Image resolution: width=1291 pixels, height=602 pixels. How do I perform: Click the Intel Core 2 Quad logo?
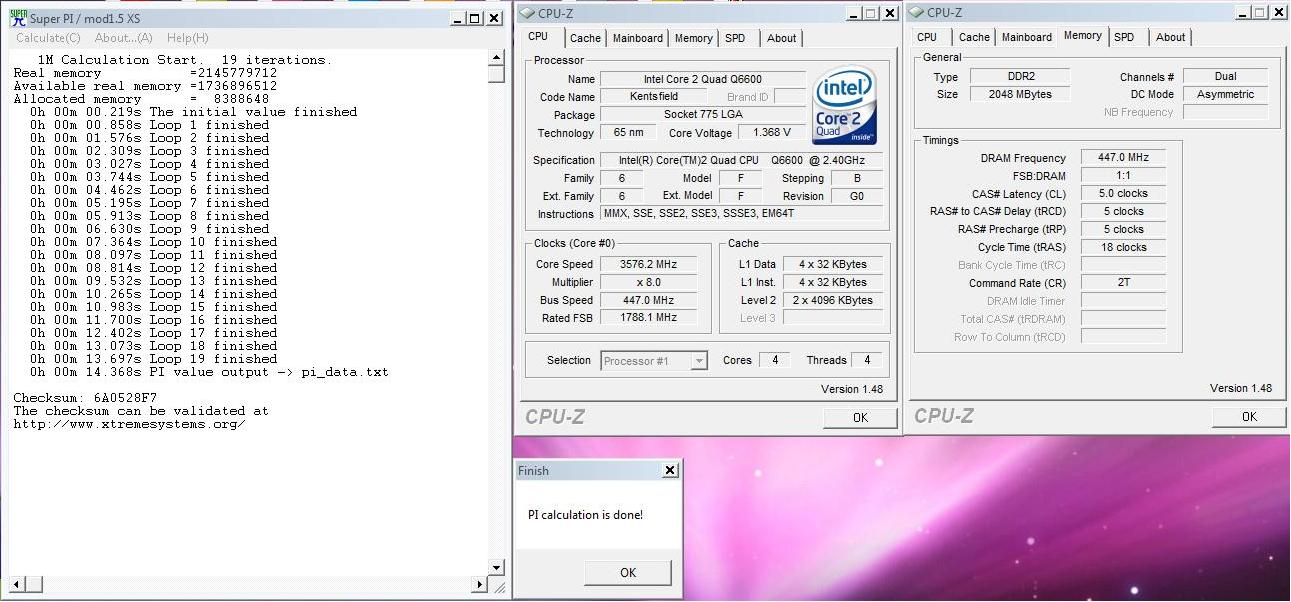pyautogui.click(x=844, y=105)
